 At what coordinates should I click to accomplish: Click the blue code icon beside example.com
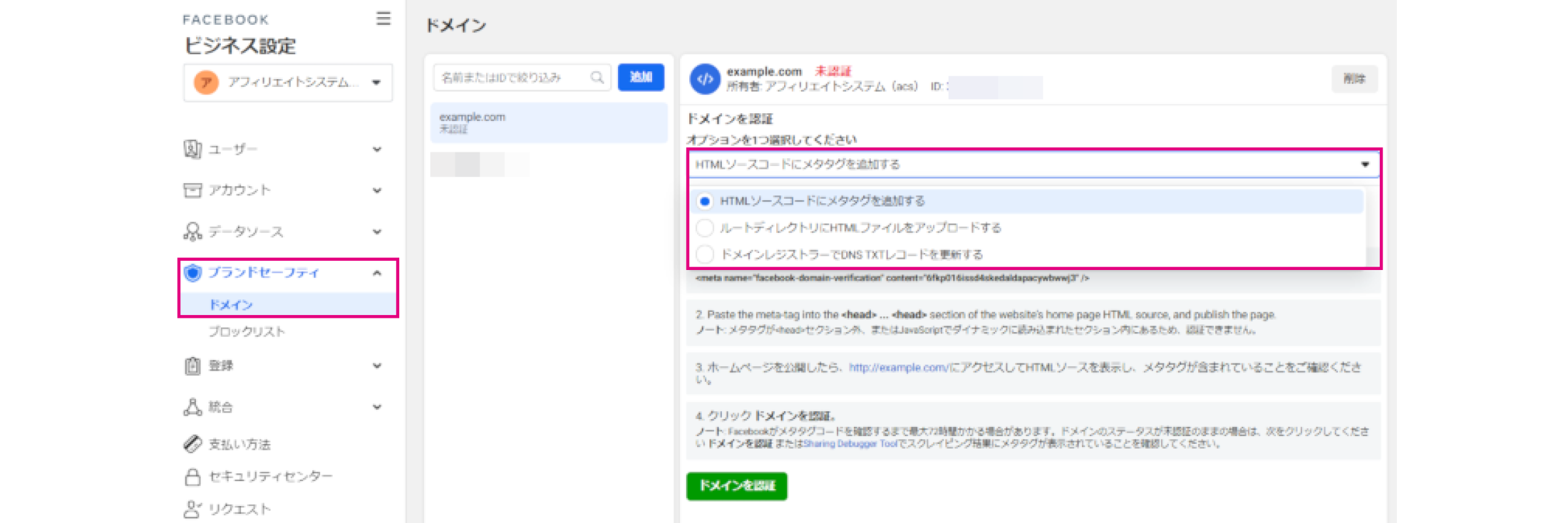(x=705, y=79)
